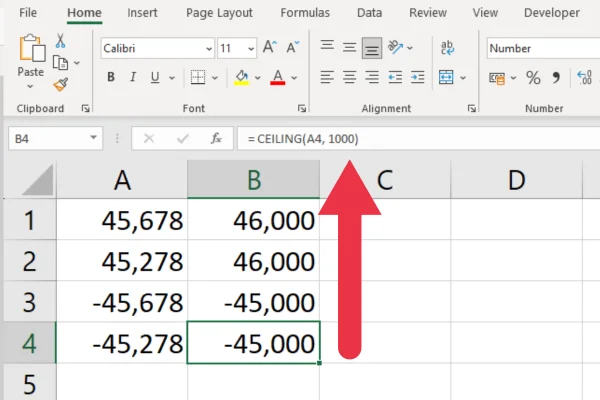Click the Increase Indent icon
600x400 pixels.
click(x=417, y=77)
